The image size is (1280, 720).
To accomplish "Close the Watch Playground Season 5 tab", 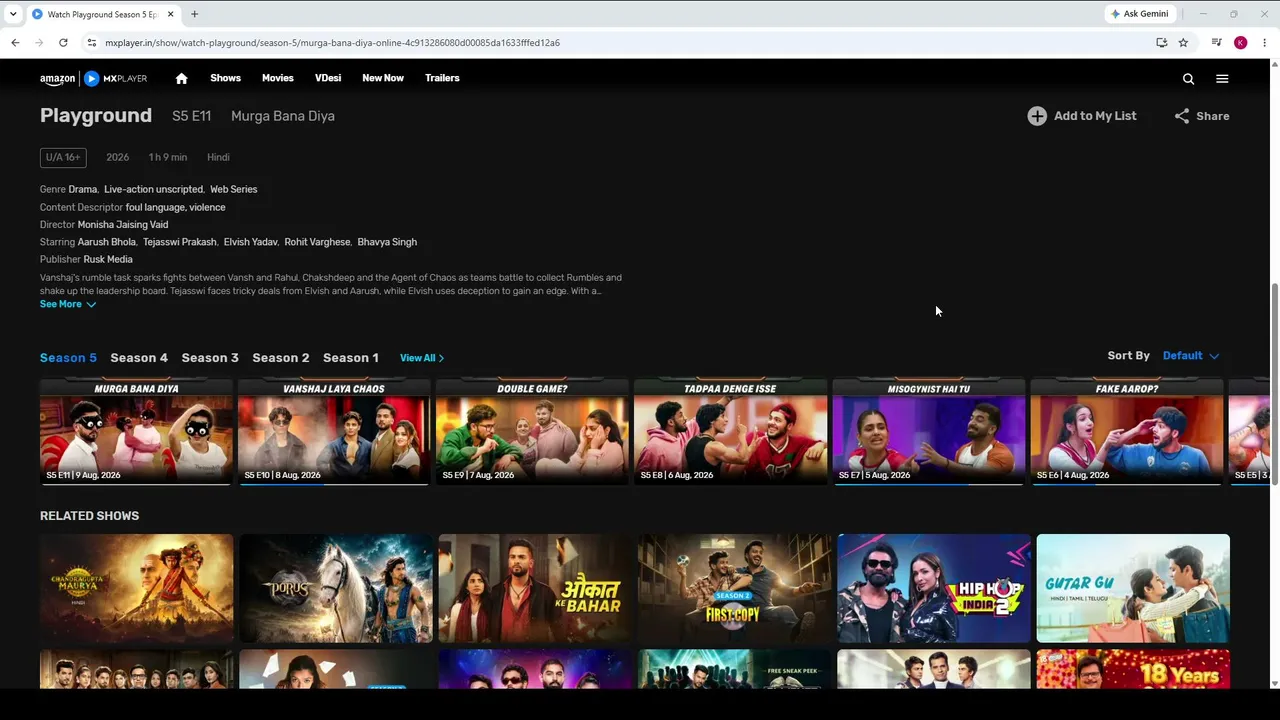I will (171, 14).
